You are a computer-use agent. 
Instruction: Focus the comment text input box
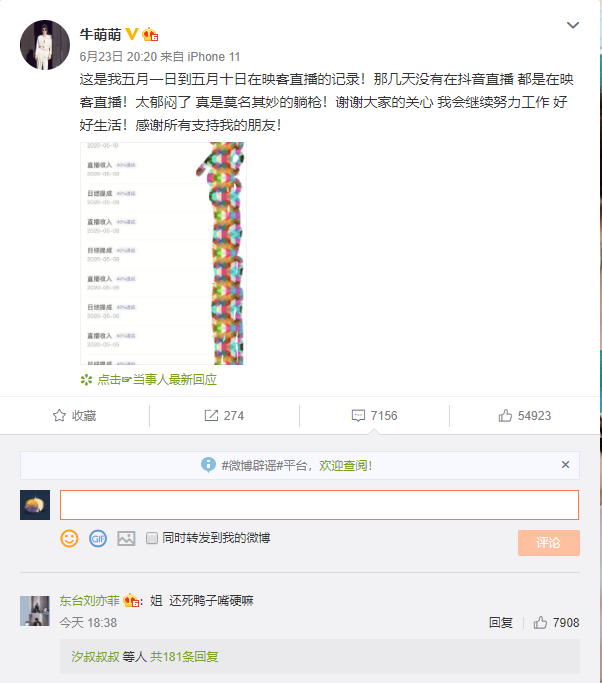pos(319,505)
